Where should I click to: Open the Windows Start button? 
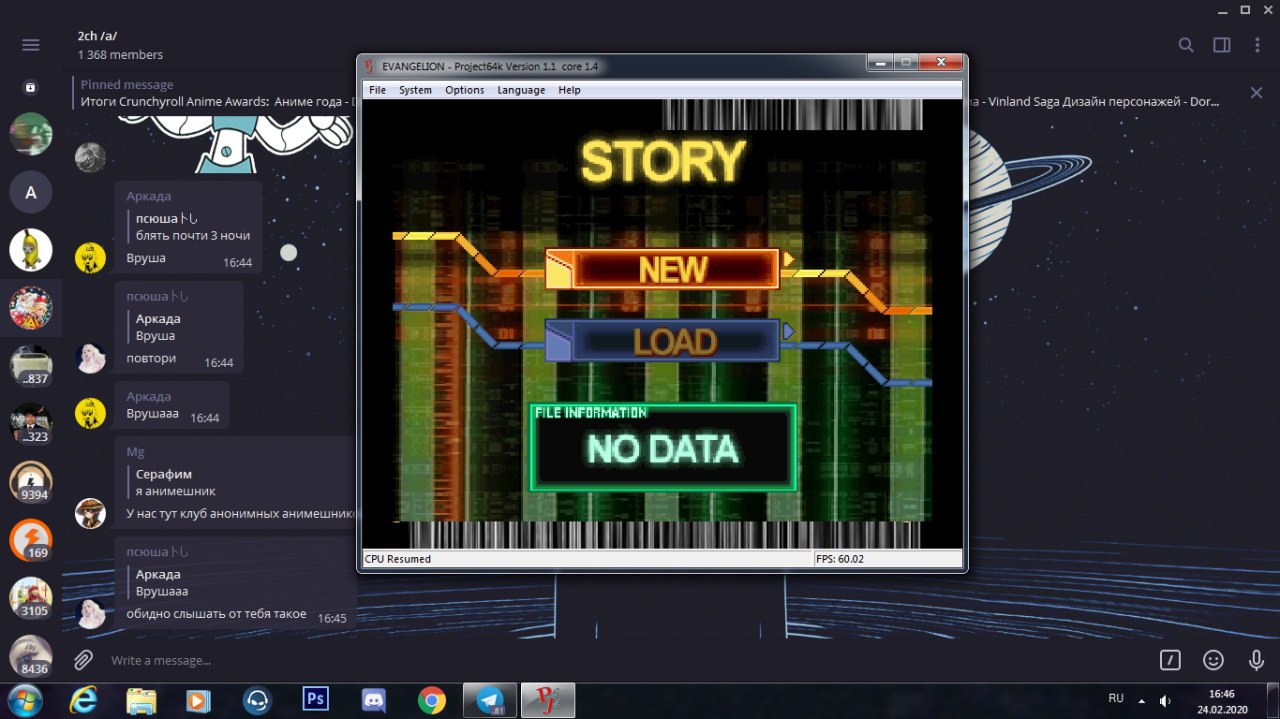click(24, 699)
